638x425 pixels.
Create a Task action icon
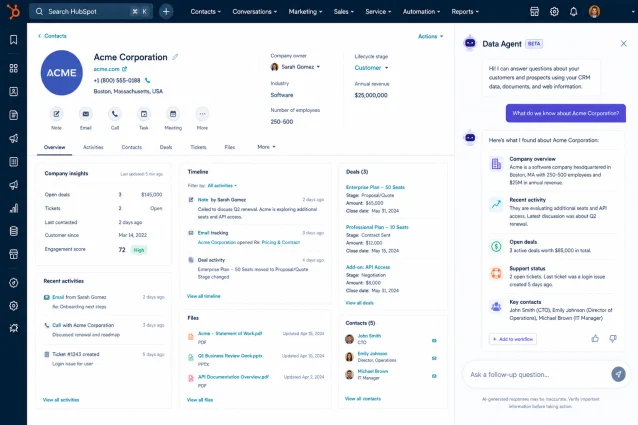tap(144, 114)
